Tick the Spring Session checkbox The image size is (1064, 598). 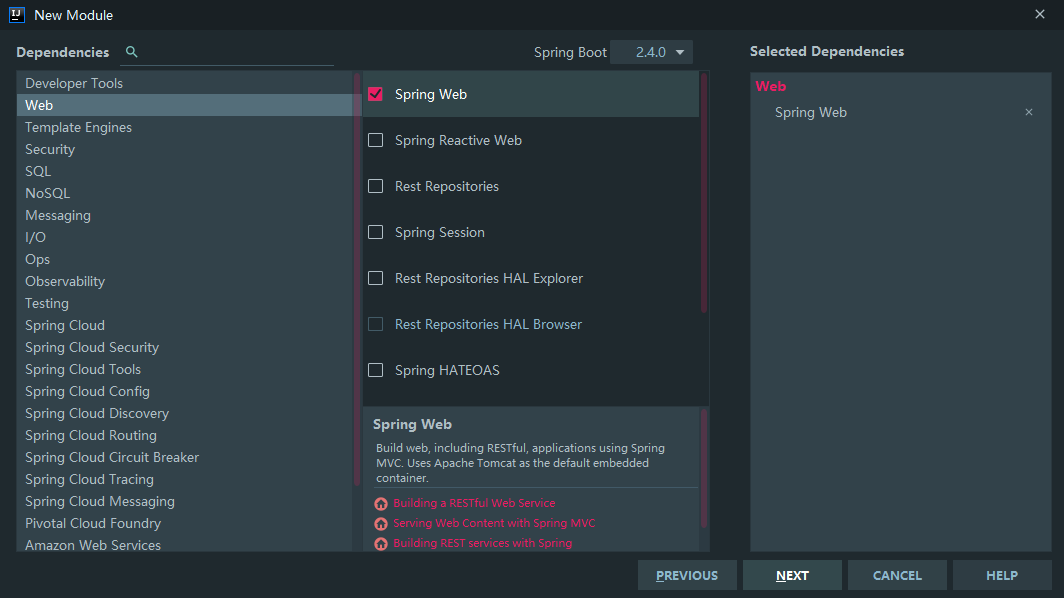[375, 232]
